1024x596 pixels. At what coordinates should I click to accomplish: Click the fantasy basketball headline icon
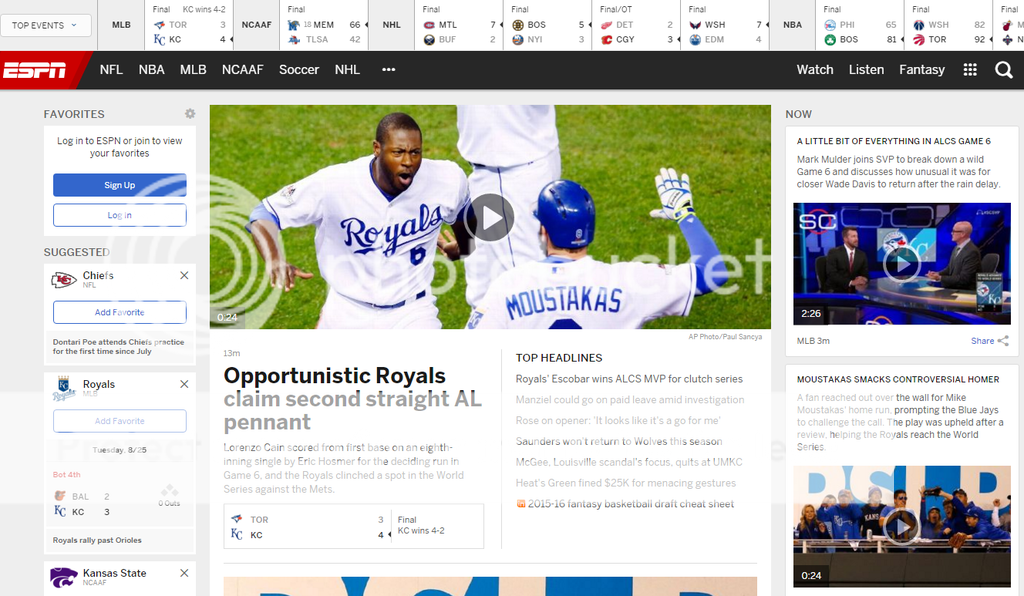point(520,504)
